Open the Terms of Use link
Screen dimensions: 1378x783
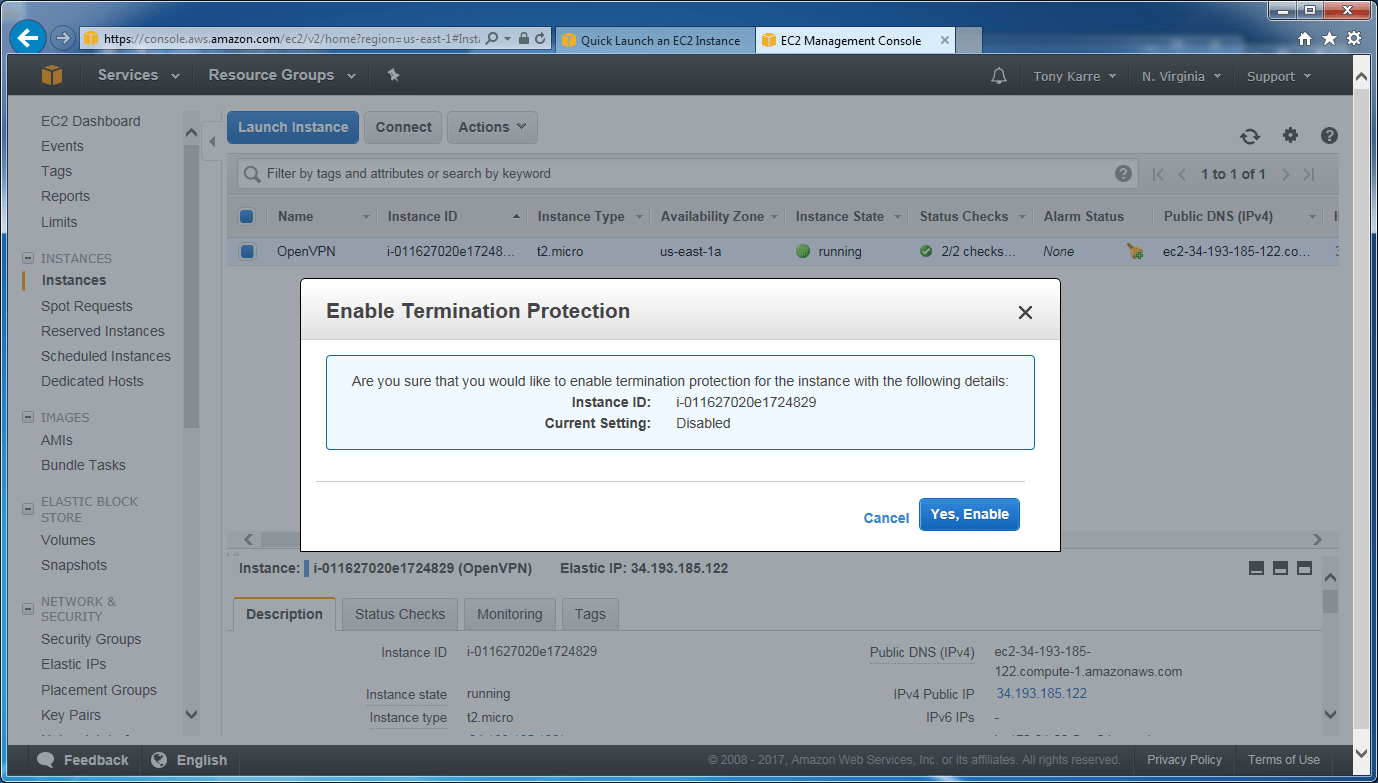tap(1284, 760)
